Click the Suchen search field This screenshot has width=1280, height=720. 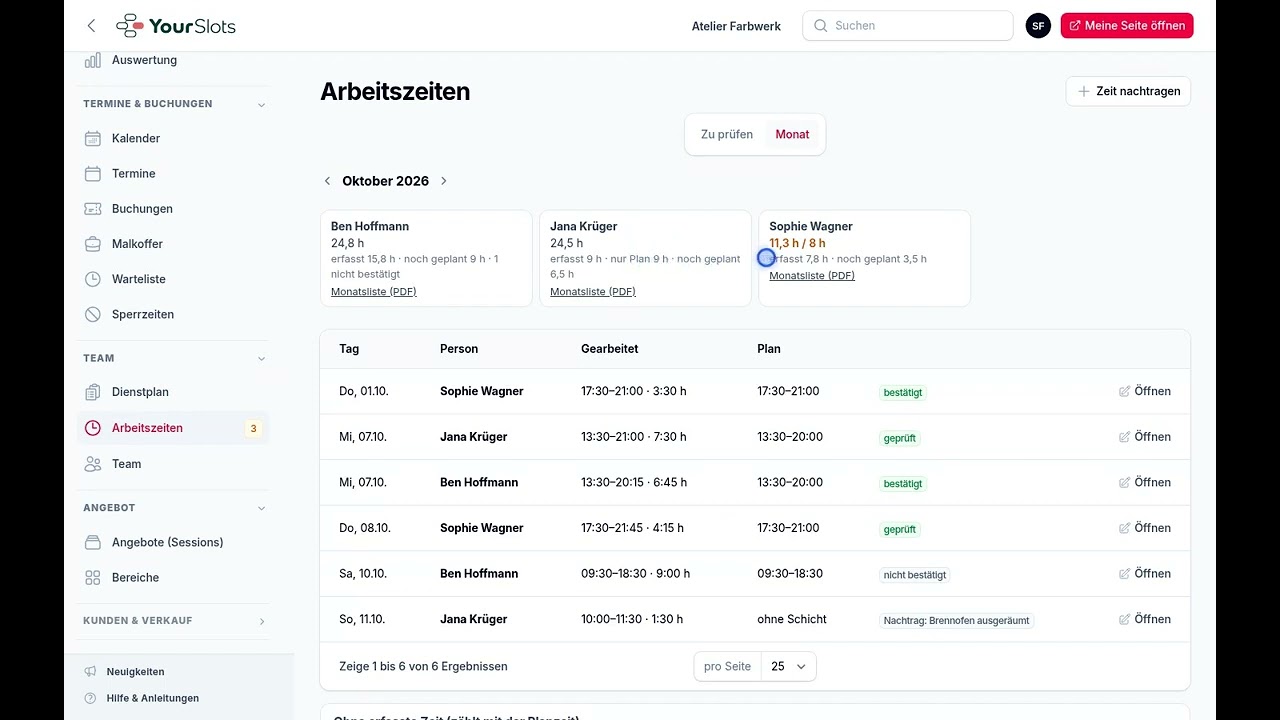[908, 26]
